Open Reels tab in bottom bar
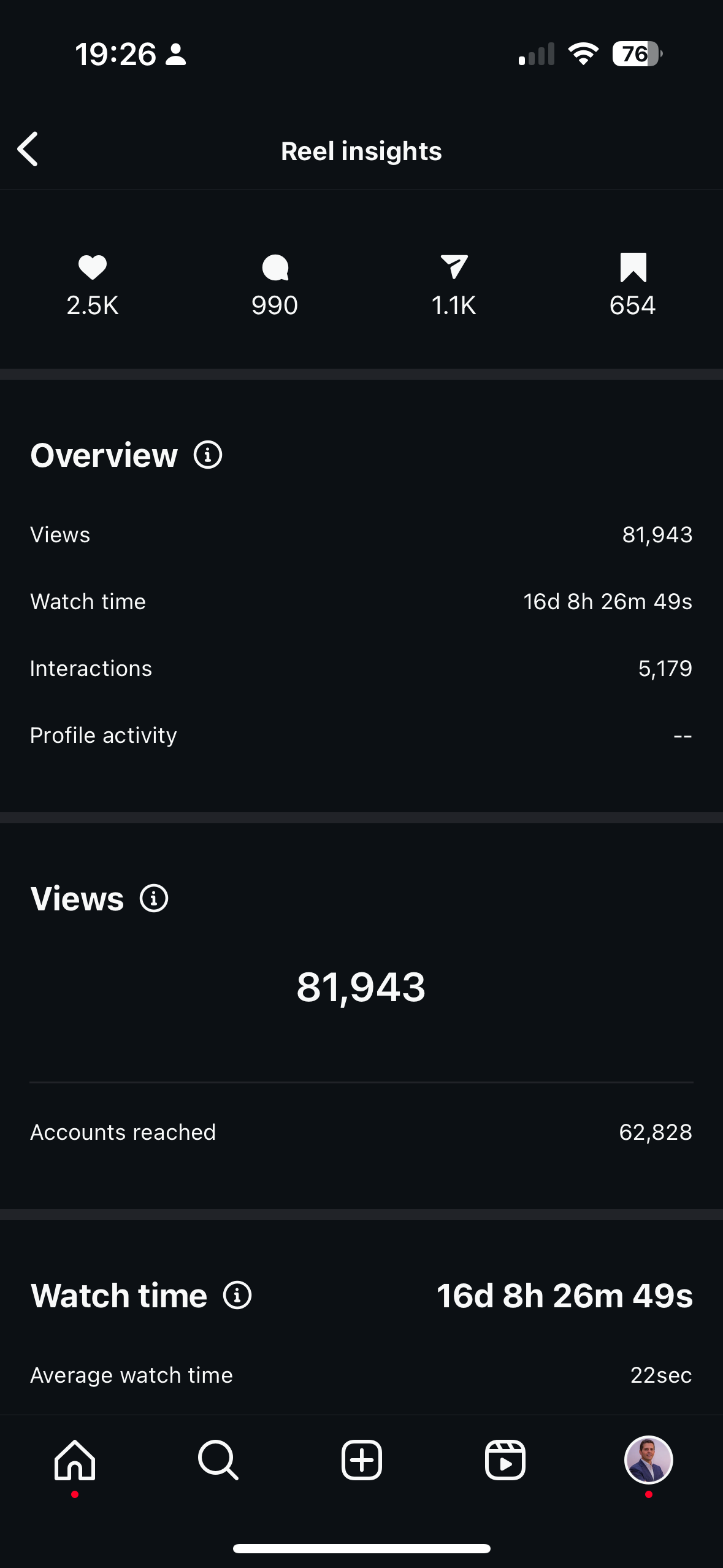 click(x=505, y=1461)
